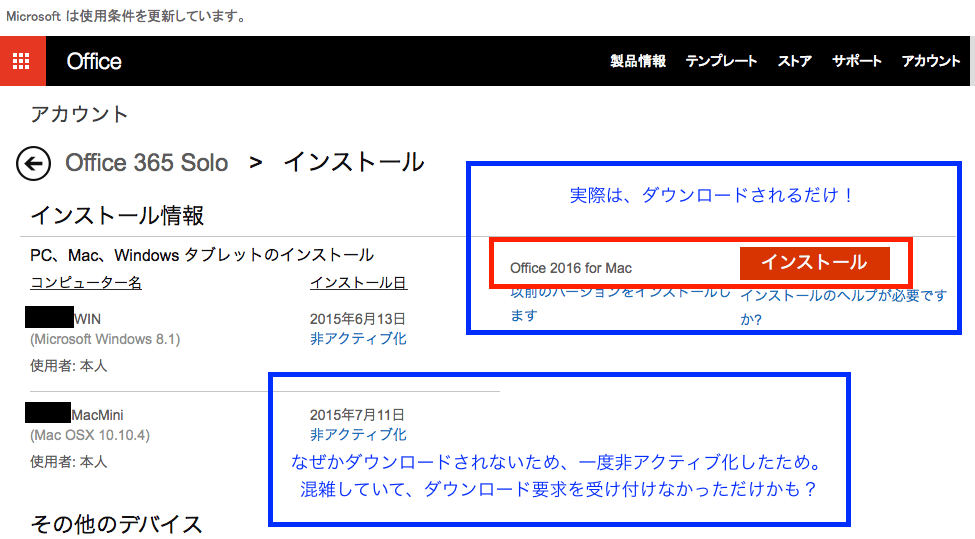Select the インストール情報 heading

[117, 216]
